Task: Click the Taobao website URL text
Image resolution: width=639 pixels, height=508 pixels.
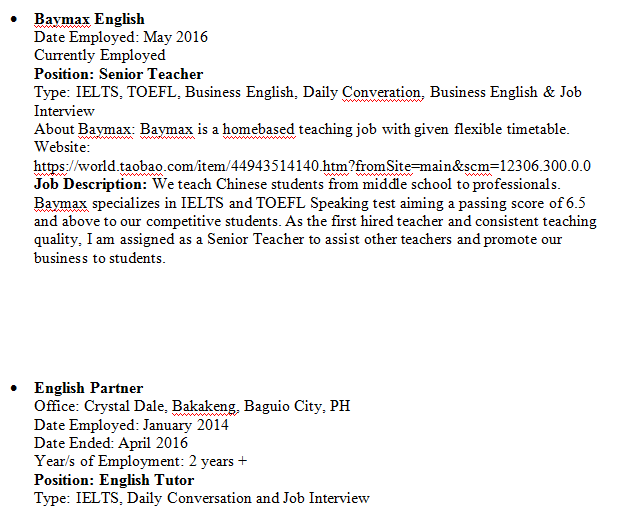Action: point(312,166)
